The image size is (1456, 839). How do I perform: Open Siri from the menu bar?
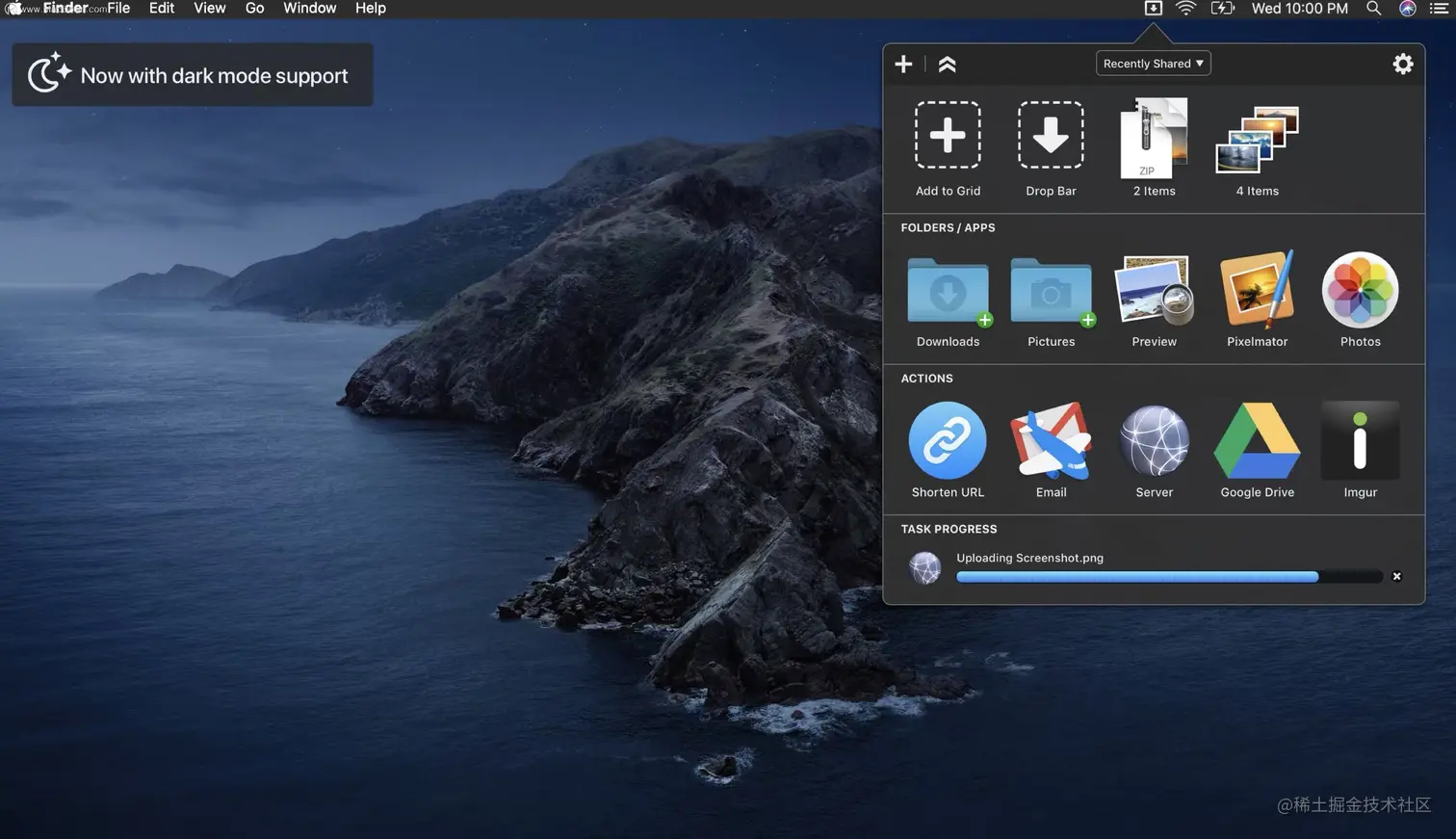[1408, 9]
